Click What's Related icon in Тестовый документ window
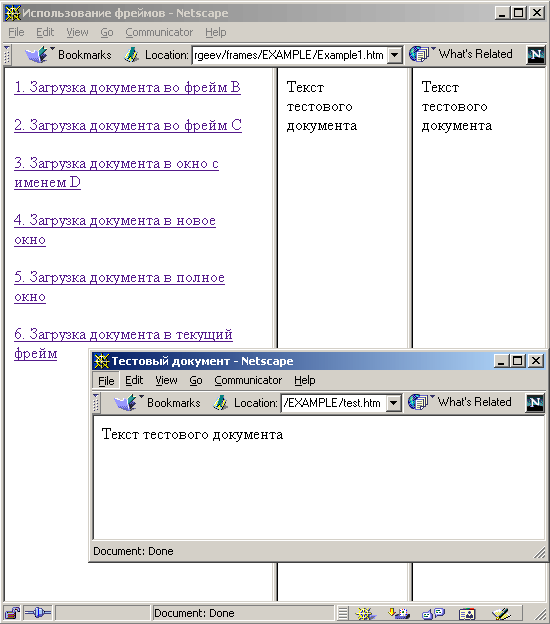 [x=420, y=402]
